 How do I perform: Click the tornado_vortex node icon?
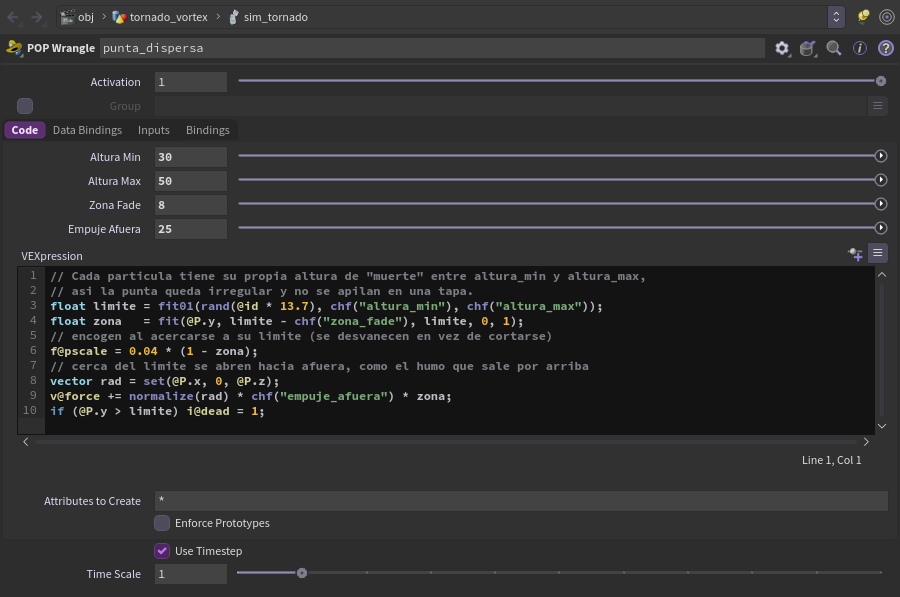point(119,17)
